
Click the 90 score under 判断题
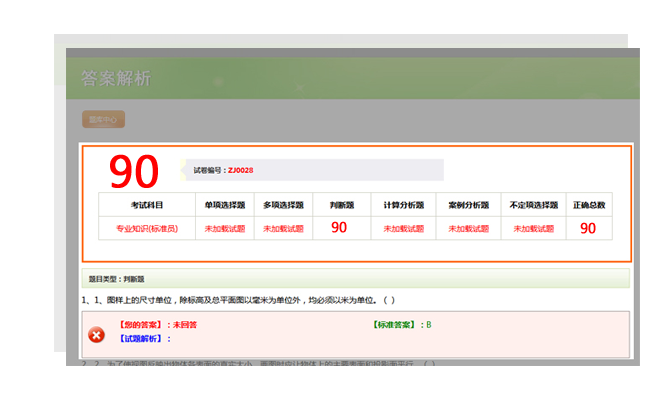coord(339,227)
